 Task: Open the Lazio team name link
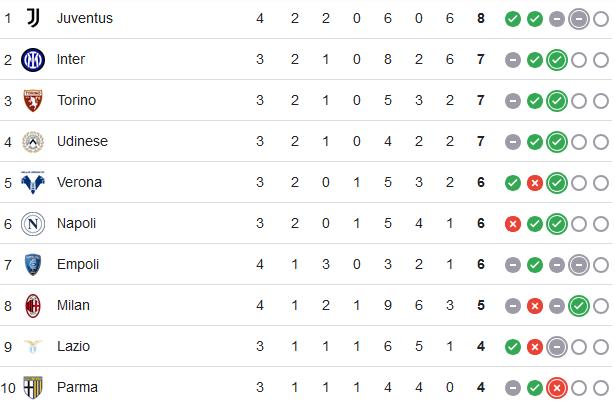(73, 347)
